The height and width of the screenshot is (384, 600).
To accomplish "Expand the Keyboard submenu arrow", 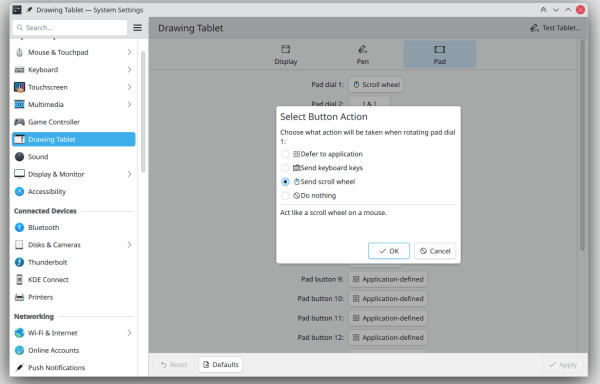I will pyautogui.click(x=129, y=70).
